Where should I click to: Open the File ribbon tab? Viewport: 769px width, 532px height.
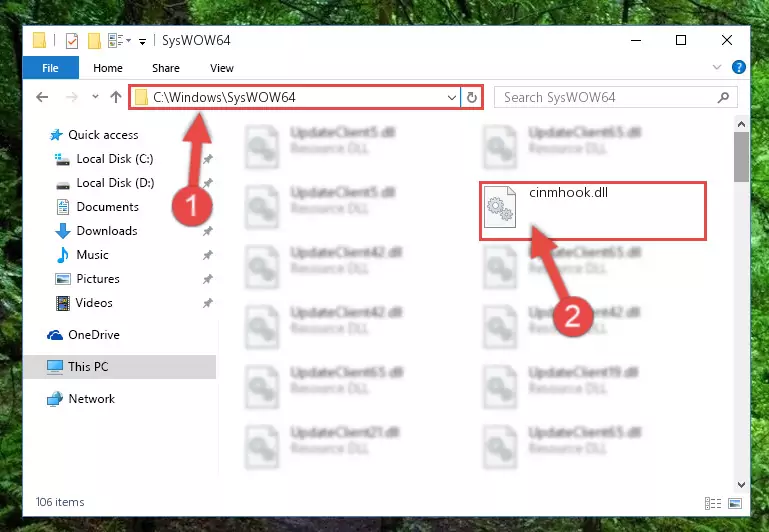(51, 68)
